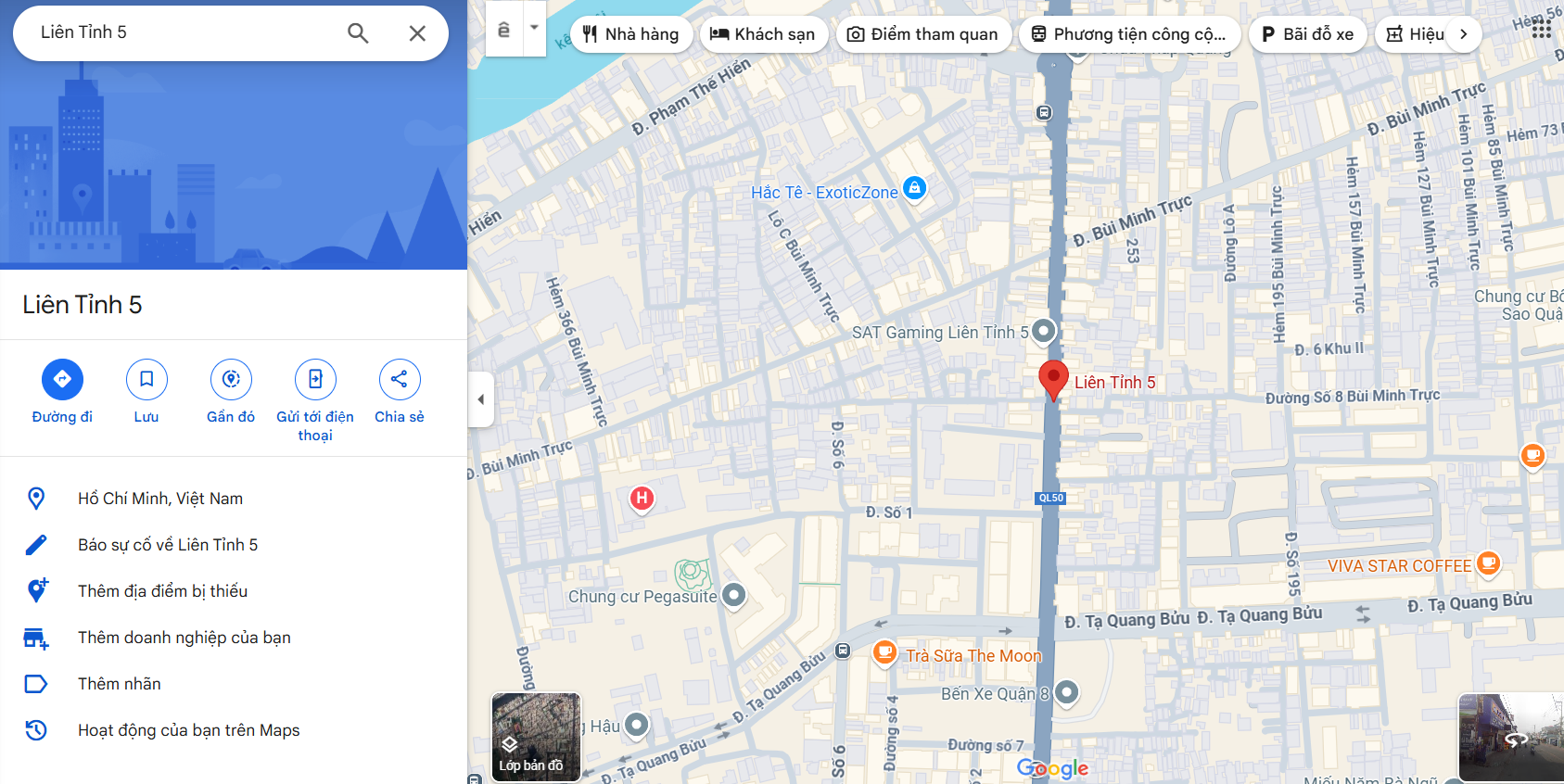1564x784 pixels.
Task: Open the Street View thumbnail
Action: [x=1511, y=737]
